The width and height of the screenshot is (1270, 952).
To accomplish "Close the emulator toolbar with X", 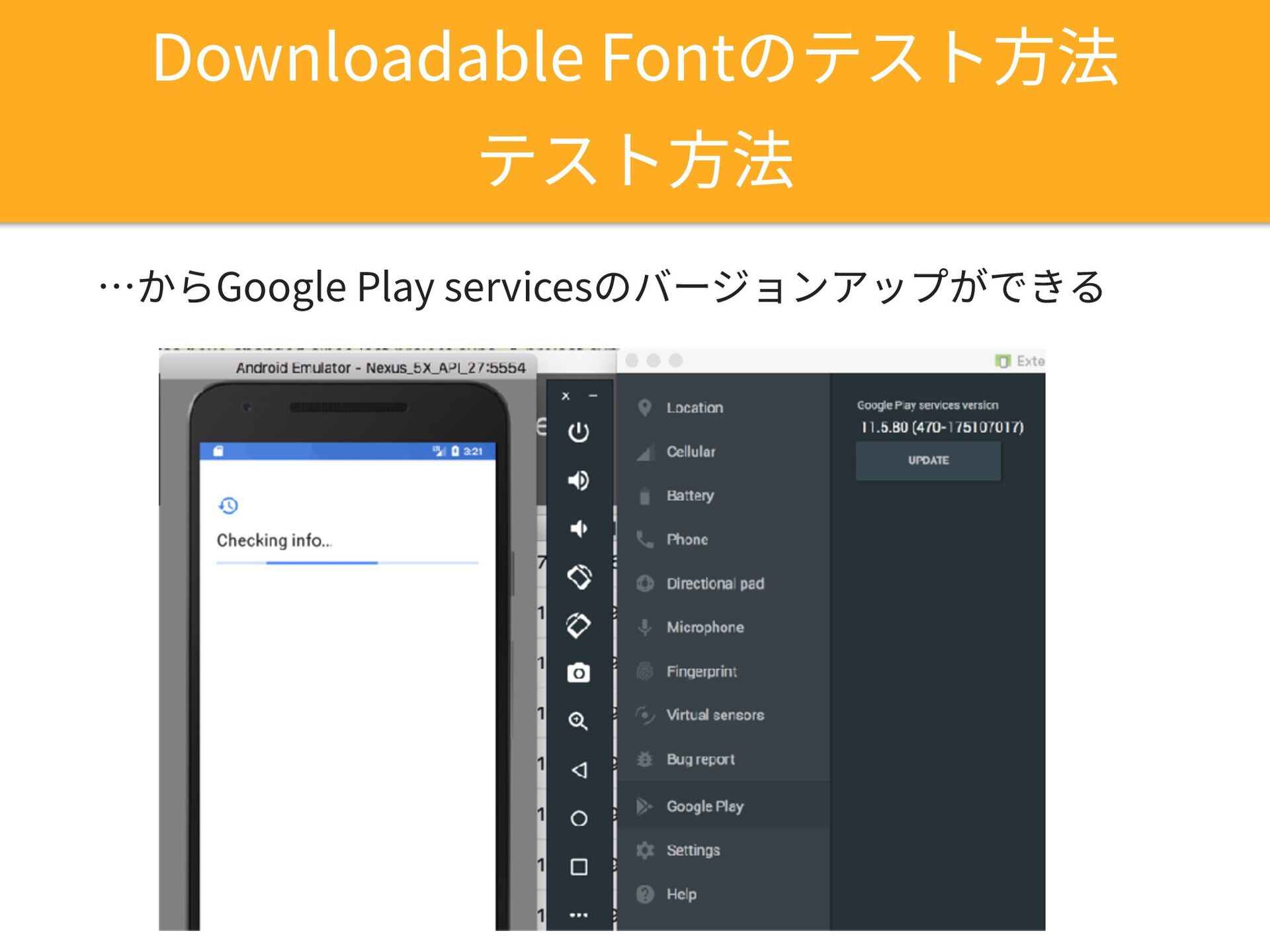I will pos(566,396).
